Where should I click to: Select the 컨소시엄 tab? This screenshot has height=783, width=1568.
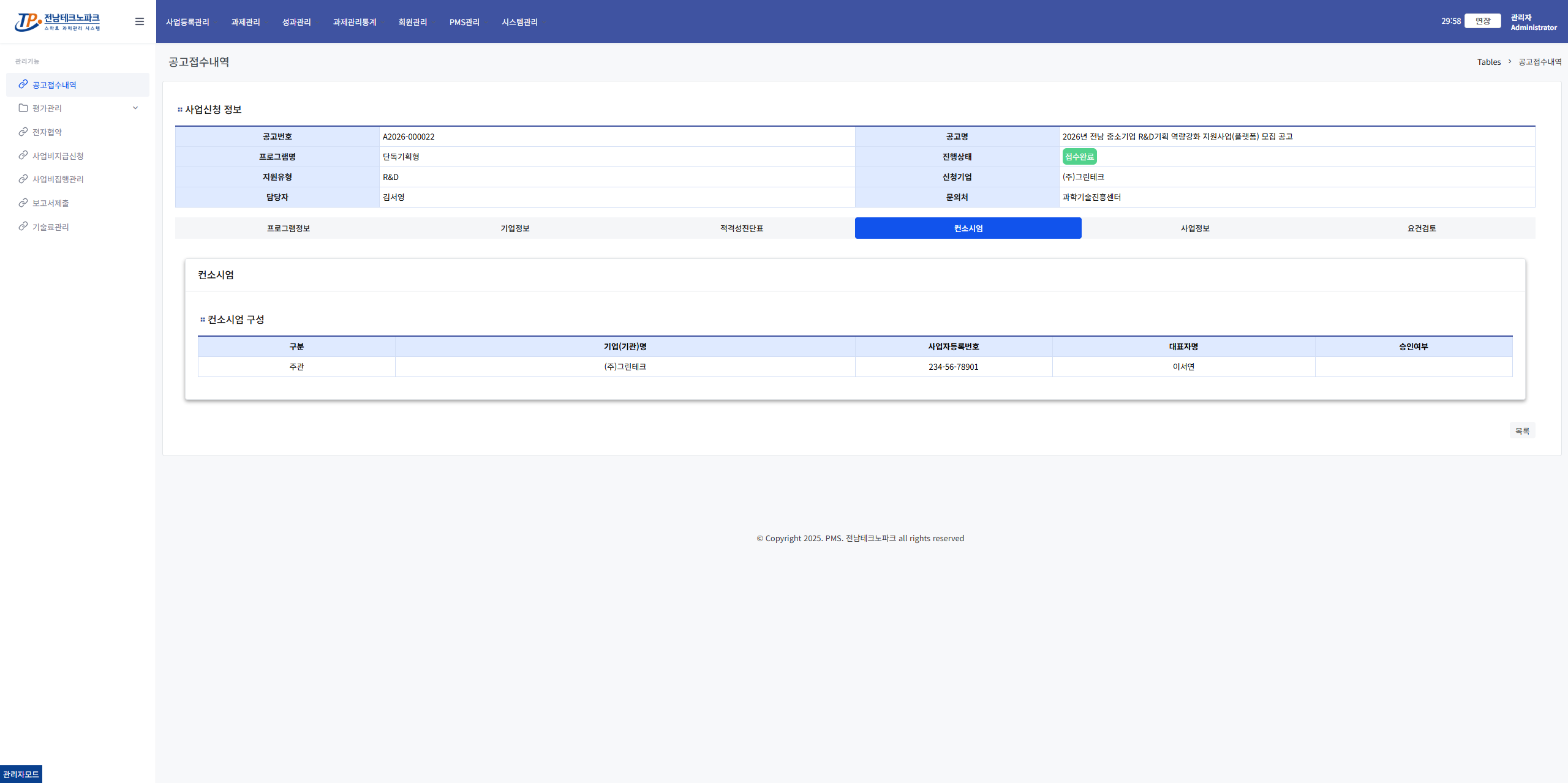pos(968,228)
